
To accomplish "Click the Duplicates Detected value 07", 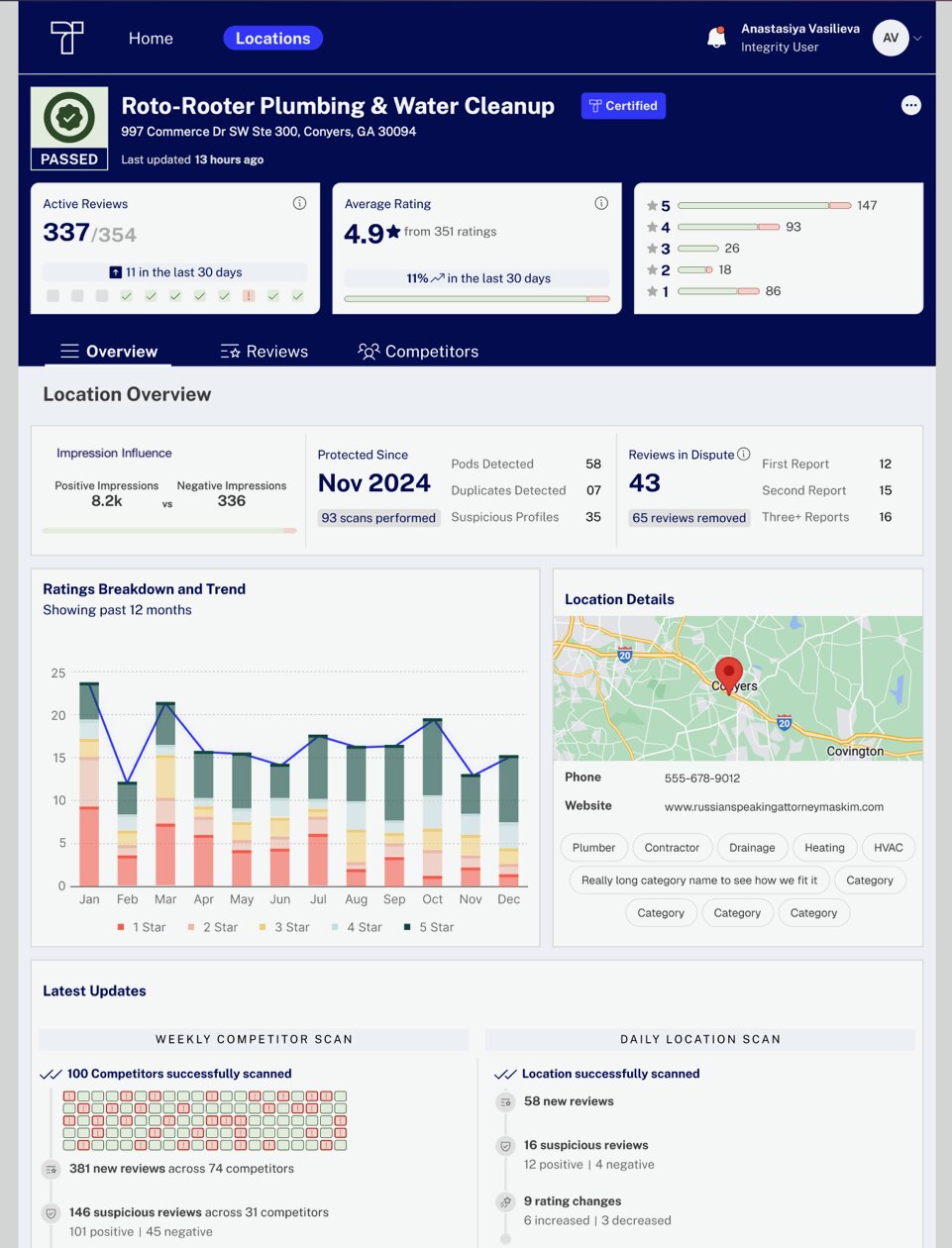I will (x=593, y=491).
